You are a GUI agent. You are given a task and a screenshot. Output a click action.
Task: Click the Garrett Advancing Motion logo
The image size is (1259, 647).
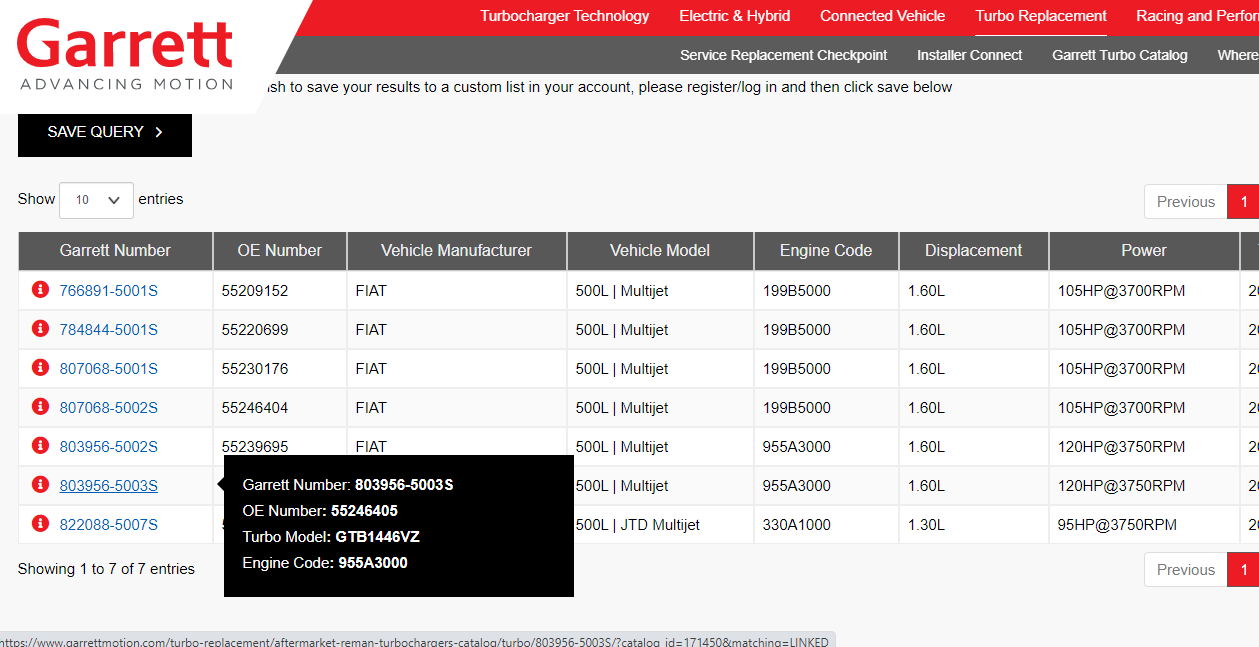coord(125,55)
